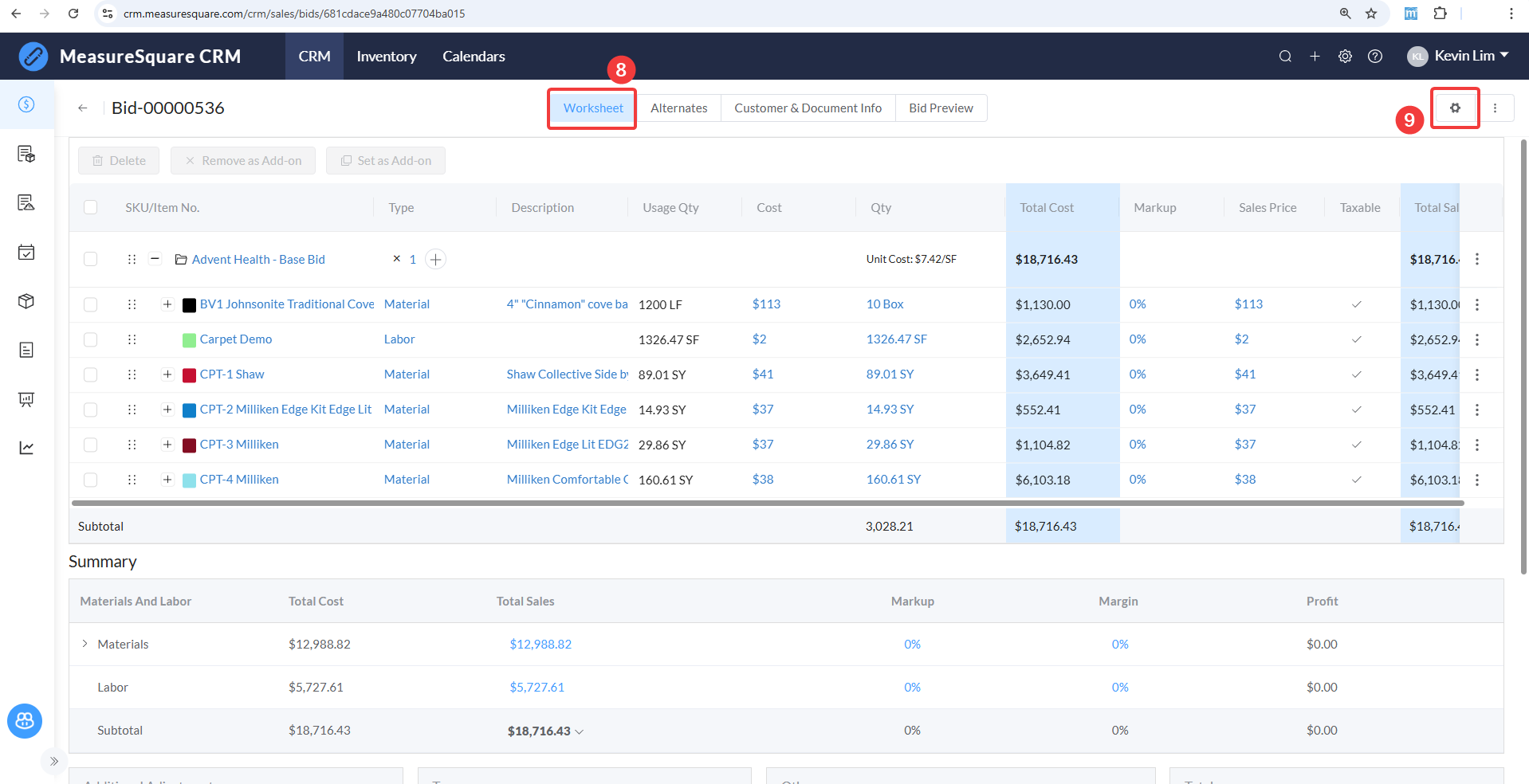Check the CPT-2 Milliken Edge Kit row checkbox
This screenshot has width=1529, height=784.
tap(91, 410)
